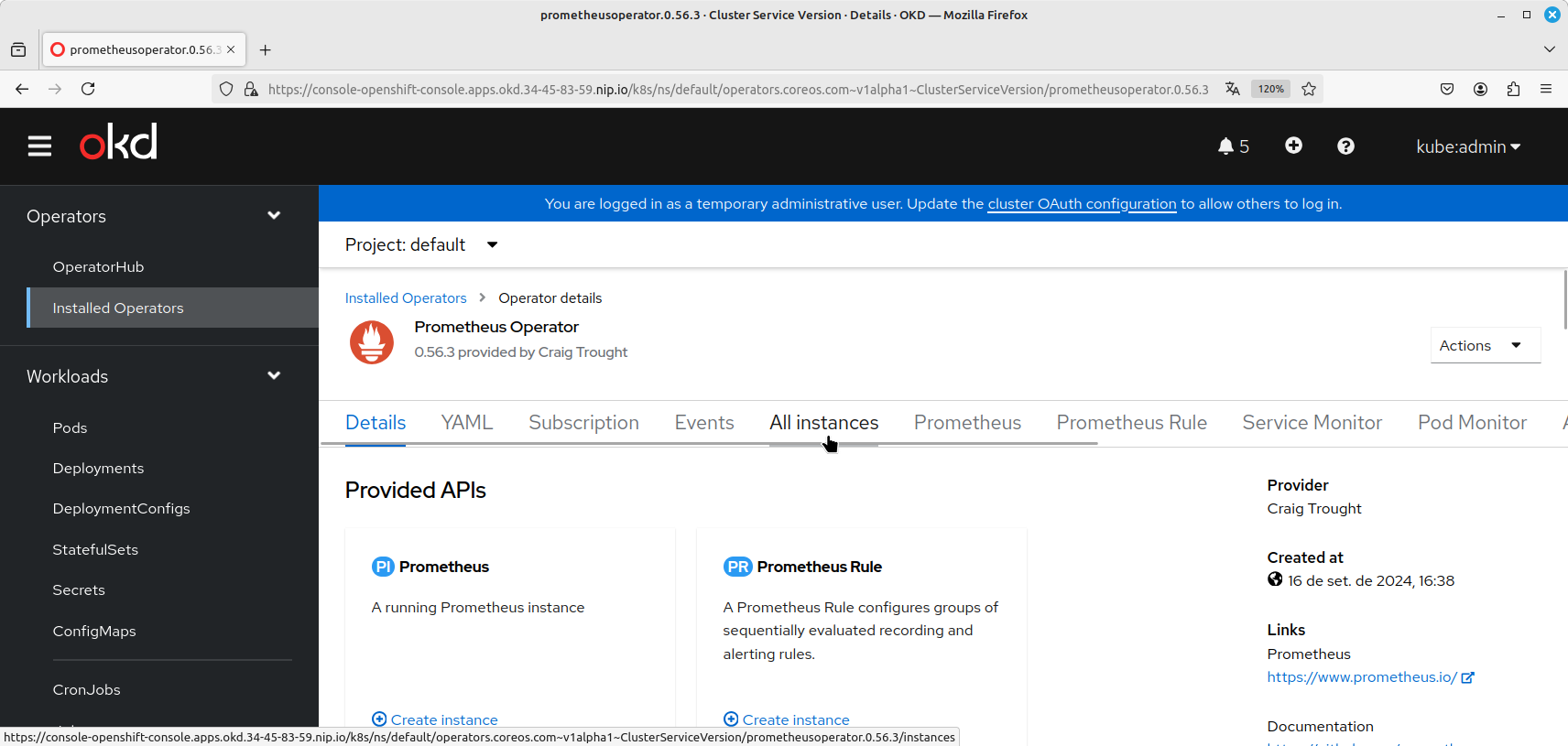
Task: Click the plus import YAML icon
Action: point(1293,146)
